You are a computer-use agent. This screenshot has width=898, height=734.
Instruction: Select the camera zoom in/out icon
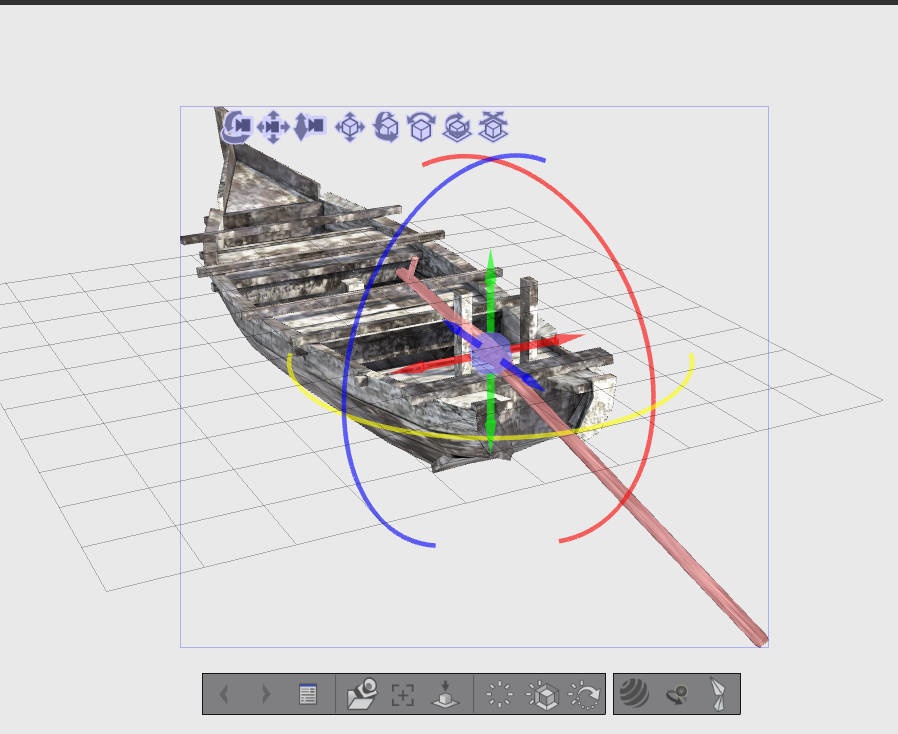pos(309,127)
